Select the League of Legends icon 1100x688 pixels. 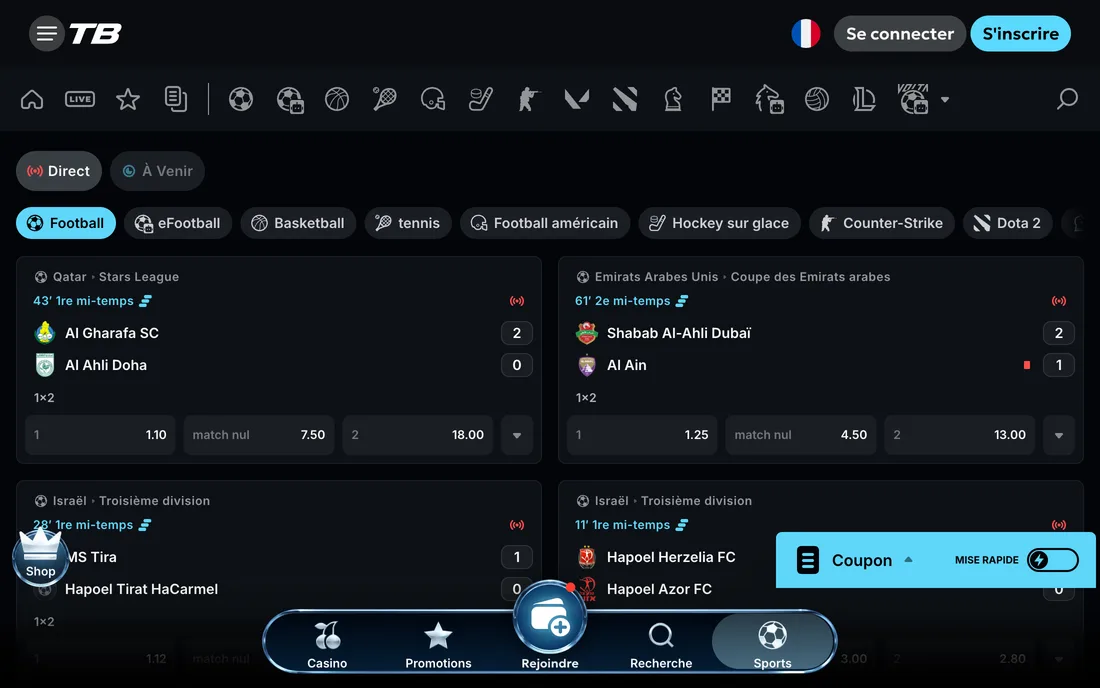tap(864, 100)
